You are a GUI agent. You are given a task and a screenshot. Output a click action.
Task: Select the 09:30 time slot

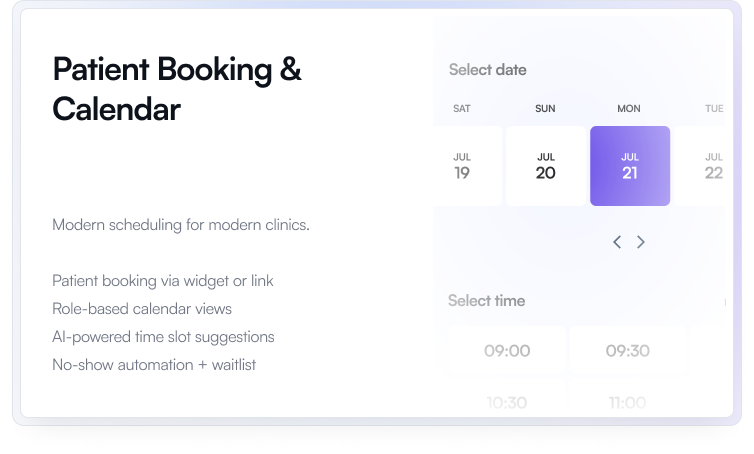coord(628,351)
